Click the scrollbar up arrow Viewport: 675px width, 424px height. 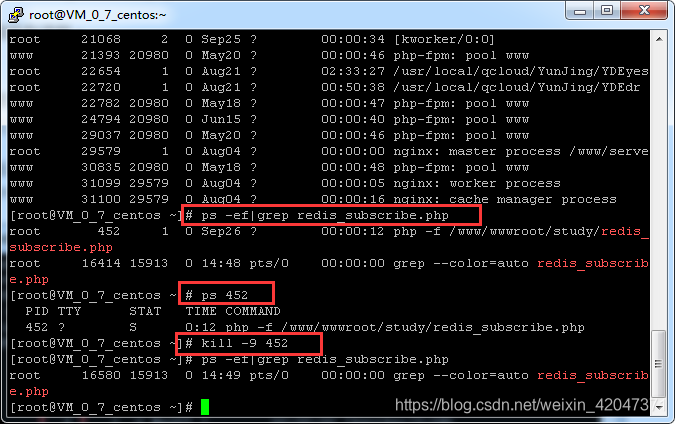click(x=659, y=39)
